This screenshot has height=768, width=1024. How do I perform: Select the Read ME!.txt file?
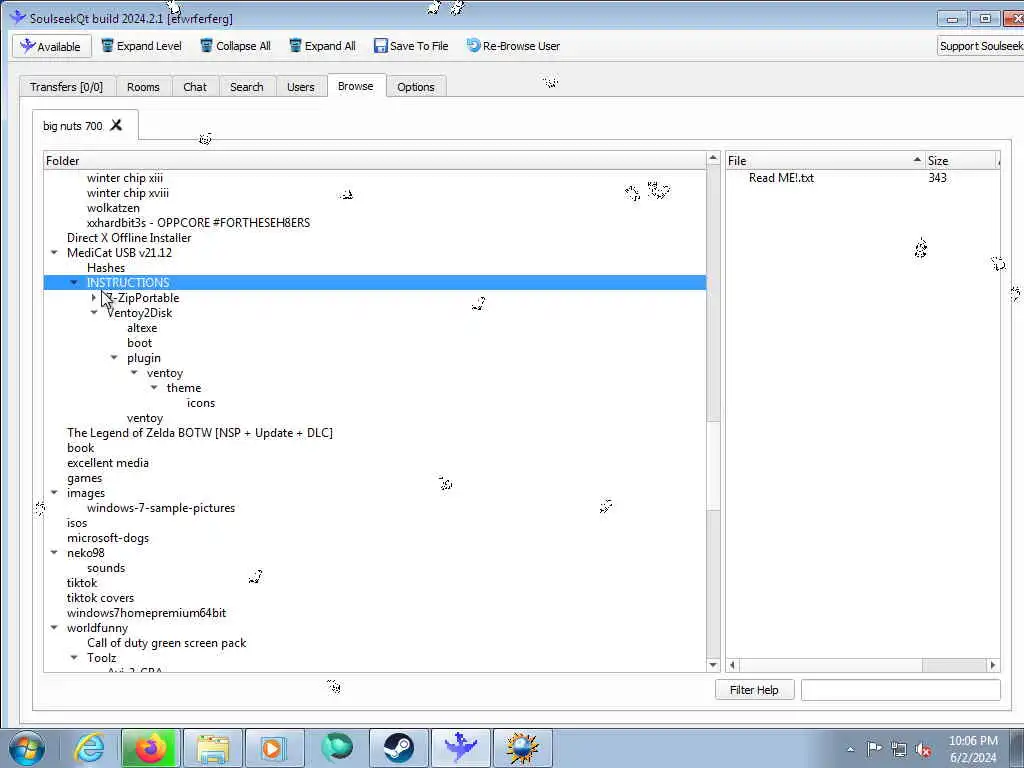(x=781, y=178)
